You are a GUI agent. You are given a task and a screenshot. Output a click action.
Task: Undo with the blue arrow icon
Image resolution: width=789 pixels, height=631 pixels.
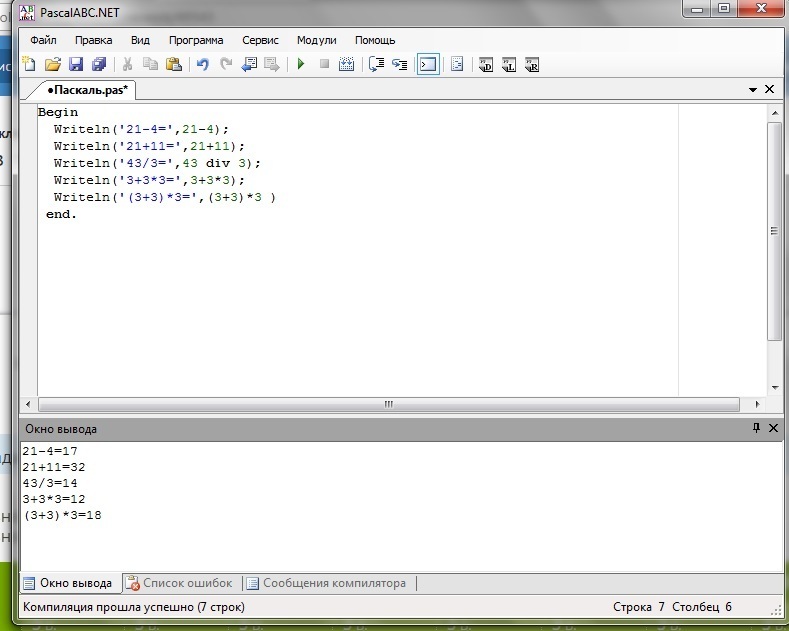[x=203, y=64]
